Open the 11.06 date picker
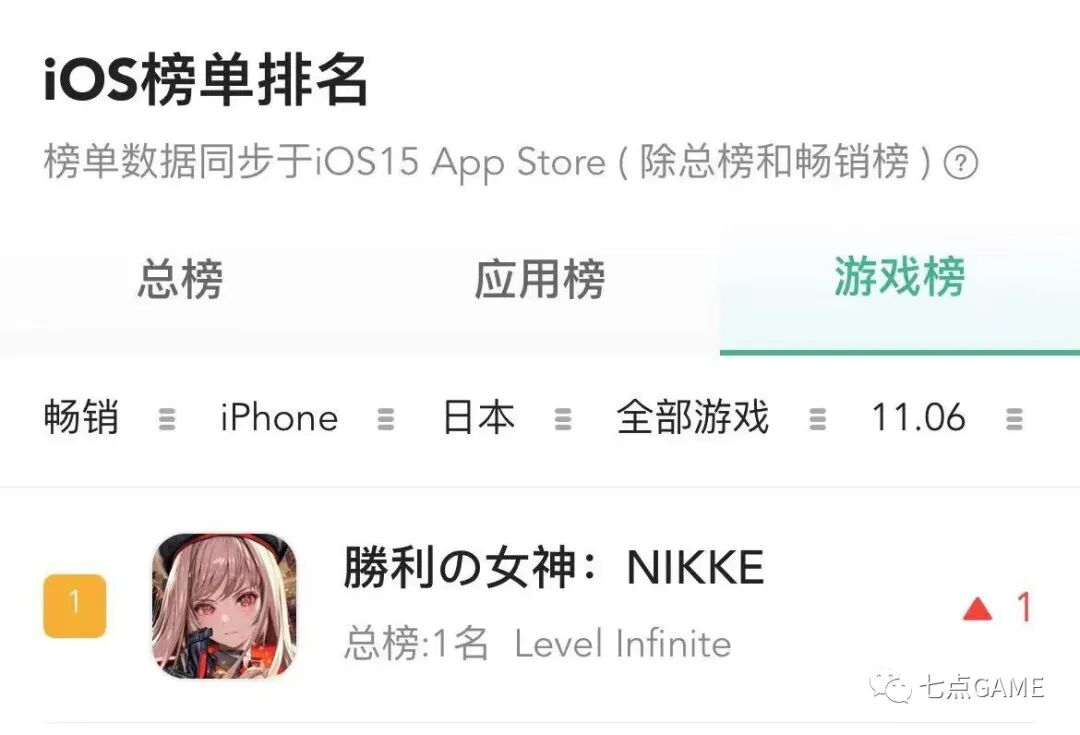The width and height of the screenshot is (1080, 735). pos(917,418)
